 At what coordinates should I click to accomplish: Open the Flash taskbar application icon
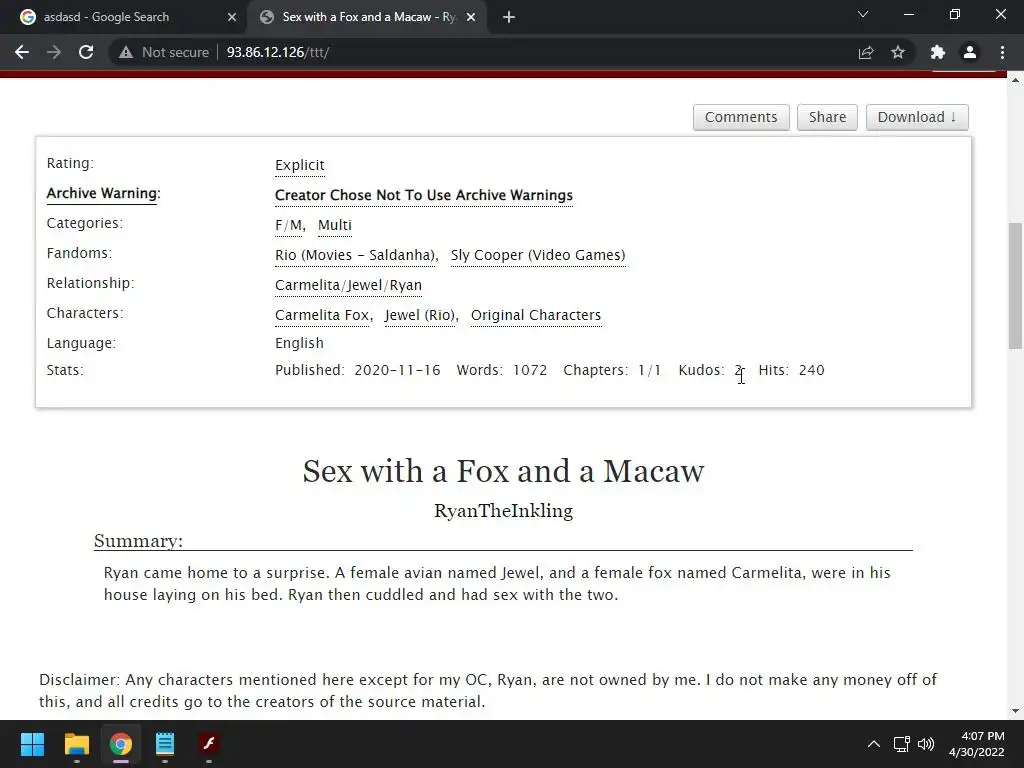[x=209, y=744]
